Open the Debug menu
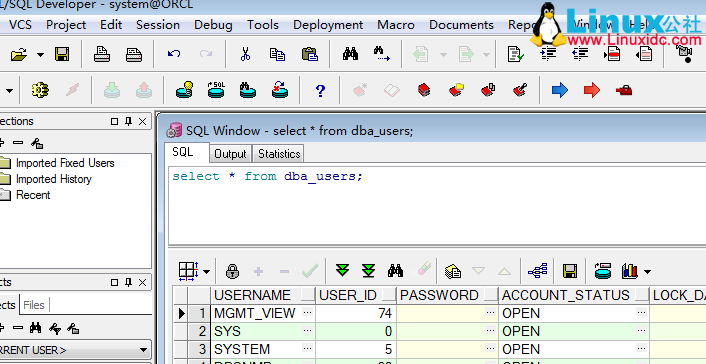706x364 pixels. click(x=213, y=25)
